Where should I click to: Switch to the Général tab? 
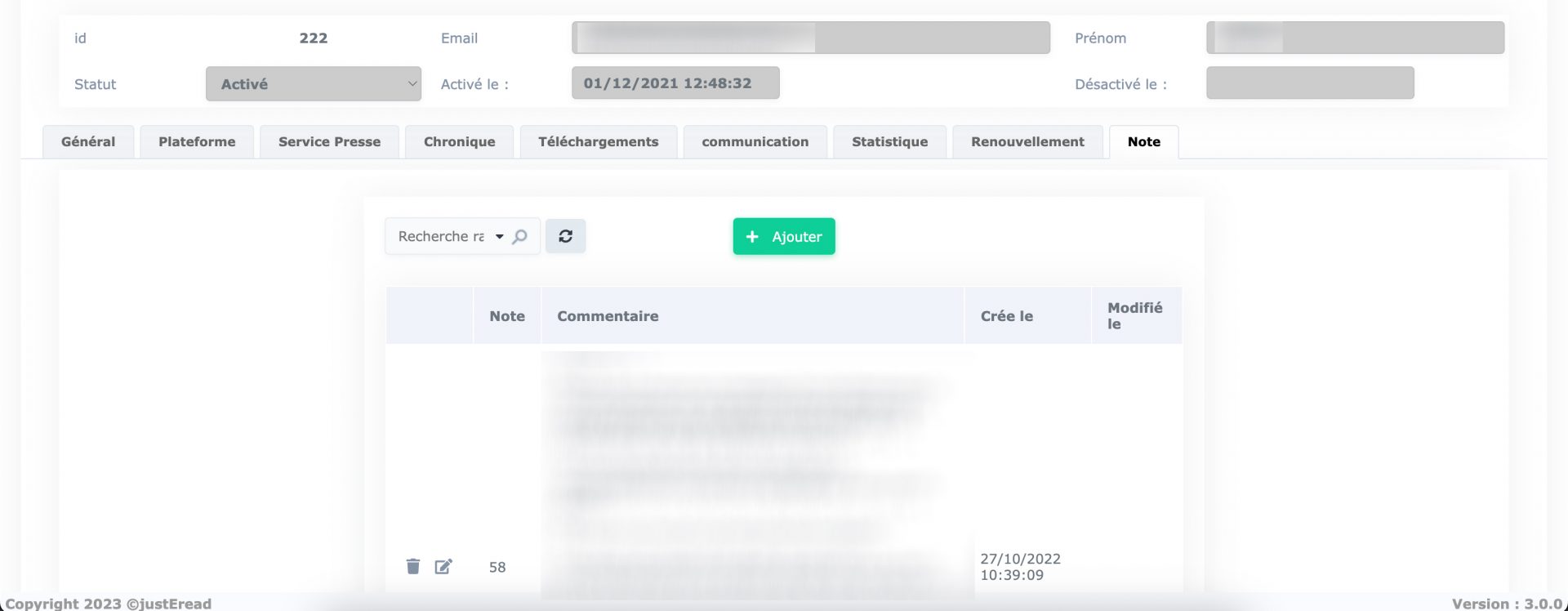tap(88, 142)
